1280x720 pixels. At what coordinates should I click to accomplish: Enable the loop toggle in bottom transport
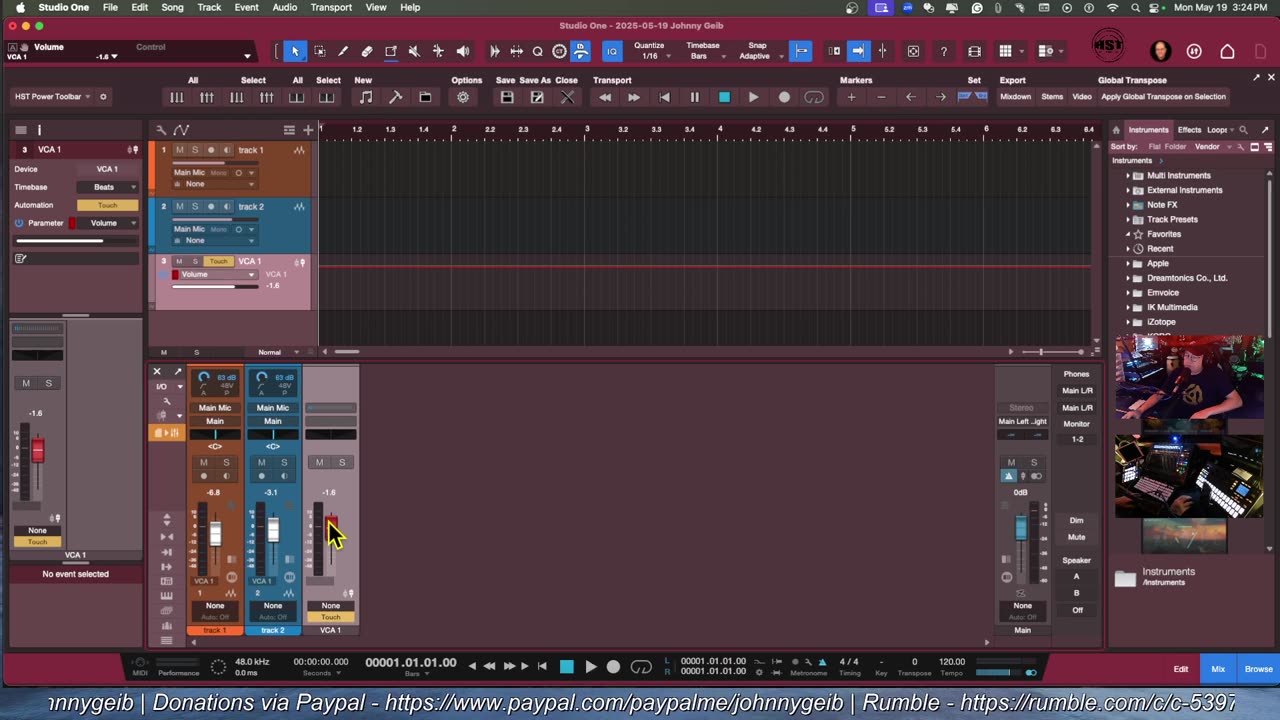click(642, 667)
